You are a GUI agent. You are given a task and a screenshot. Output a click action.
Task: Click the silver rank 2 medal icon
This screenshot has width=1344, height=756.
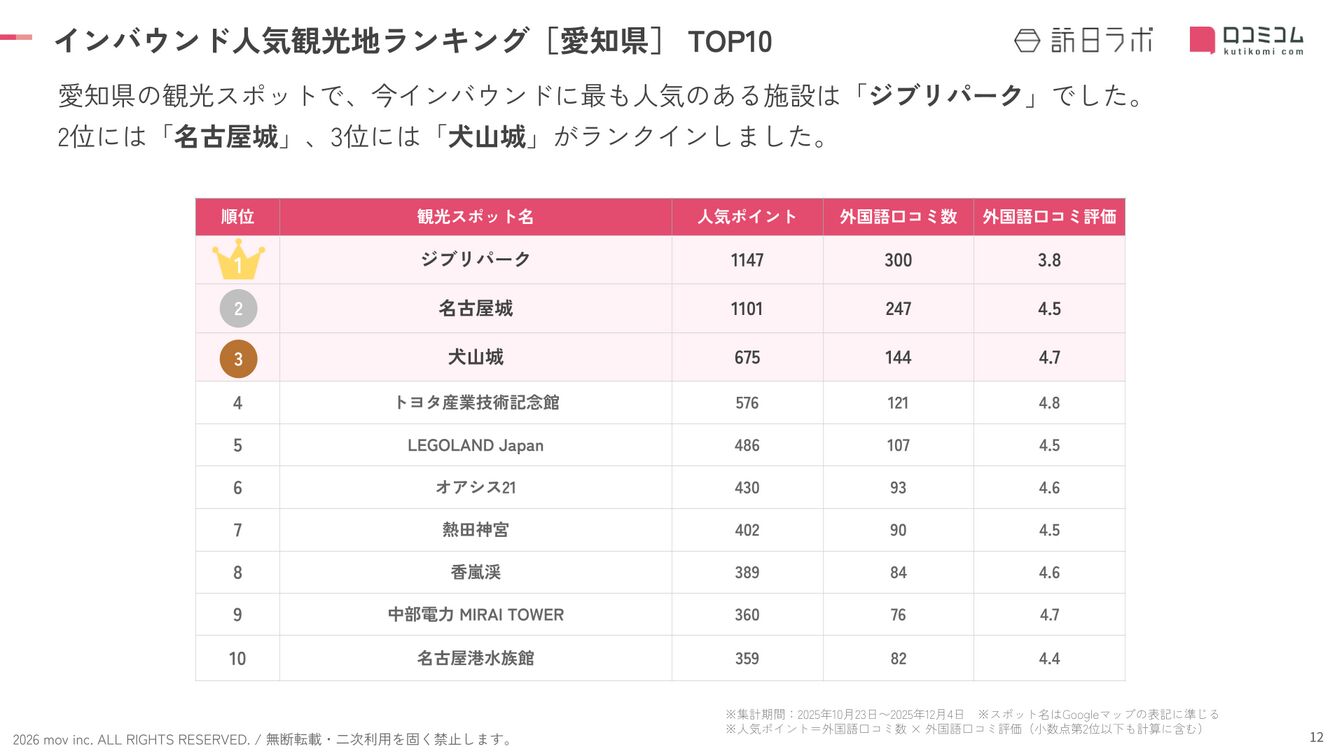(x=238, y=309)
